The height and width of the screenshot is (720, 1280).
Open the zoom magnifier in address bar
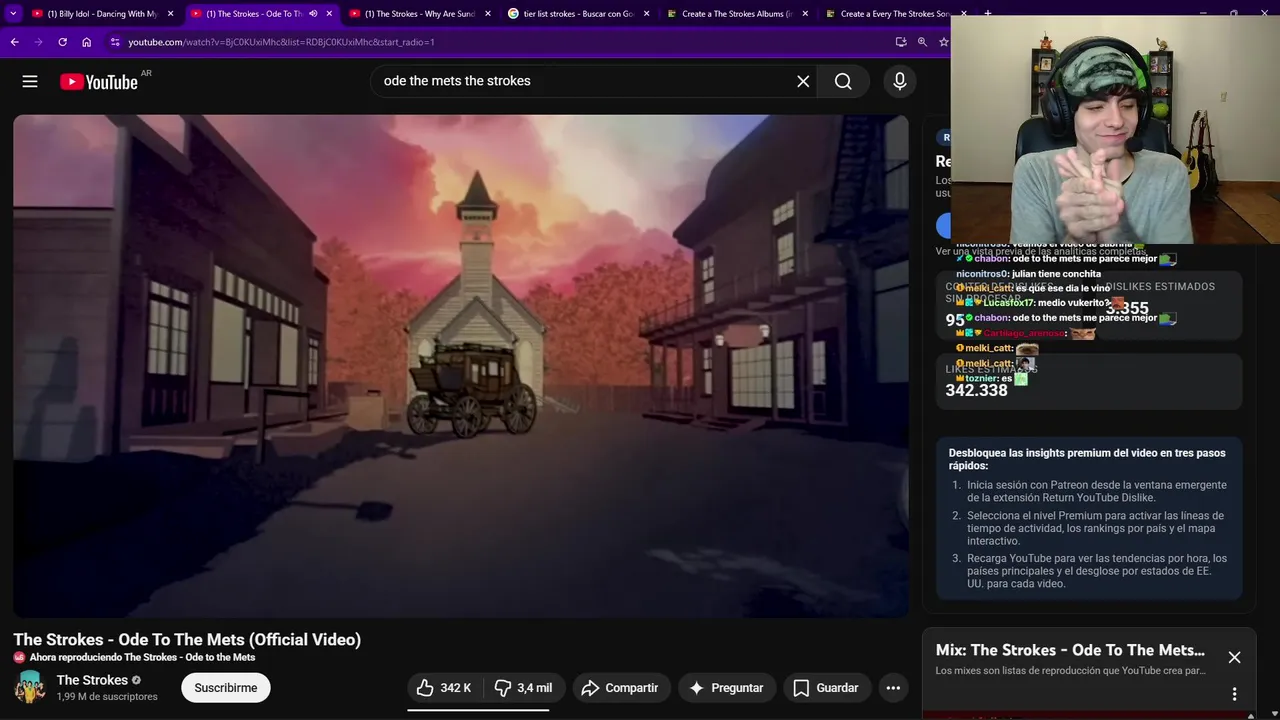pyautogui.click(x=922, y=42)
